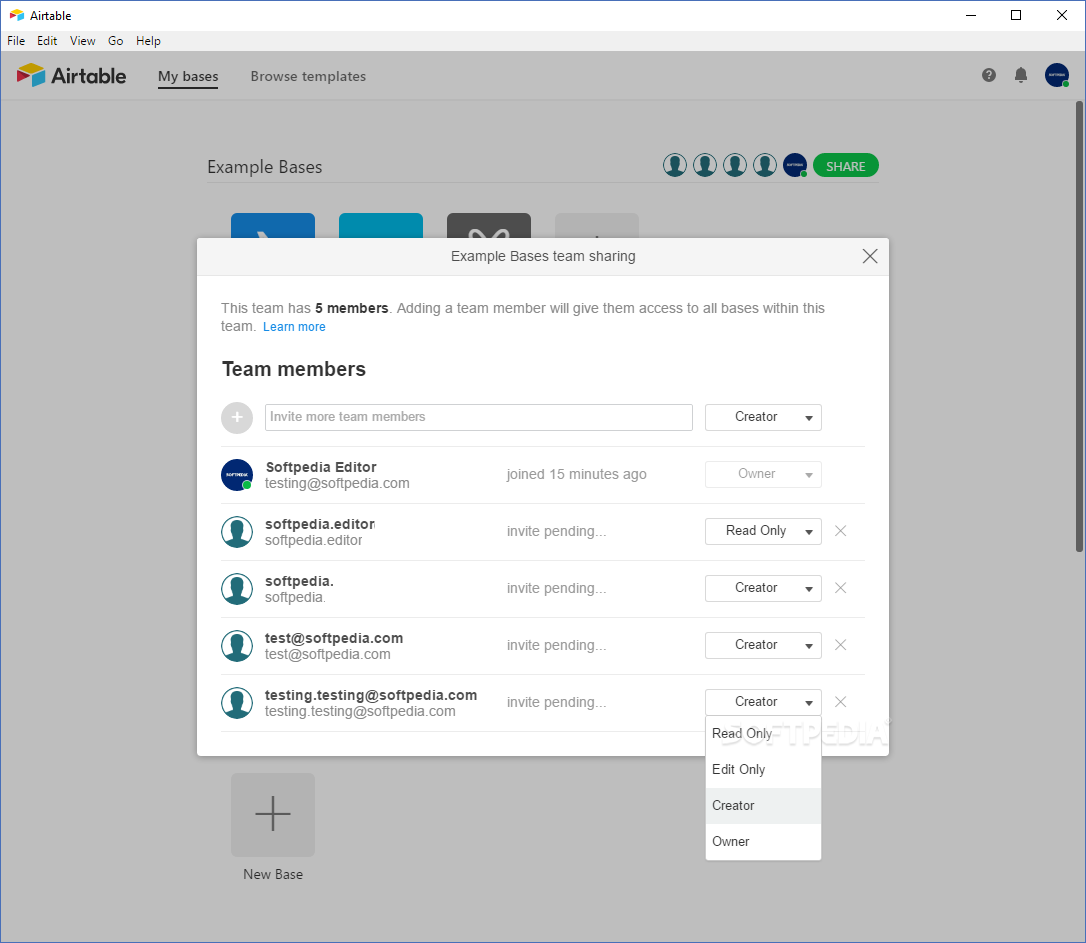Open the invite role Creator dropdown
The image size is (1086, 943).
[x=763, y=417]
